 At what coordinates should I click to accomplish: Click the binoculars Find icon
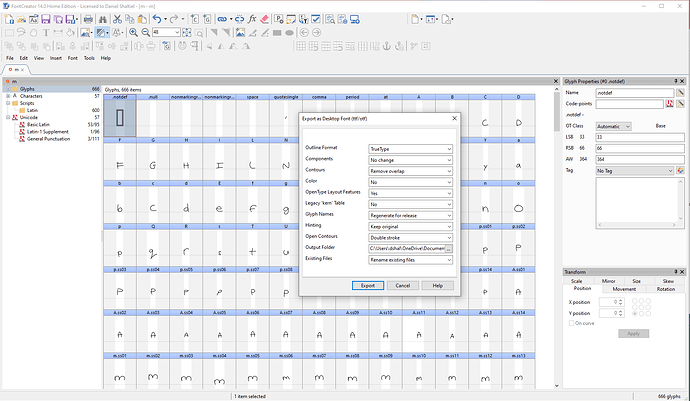point(103,19)
